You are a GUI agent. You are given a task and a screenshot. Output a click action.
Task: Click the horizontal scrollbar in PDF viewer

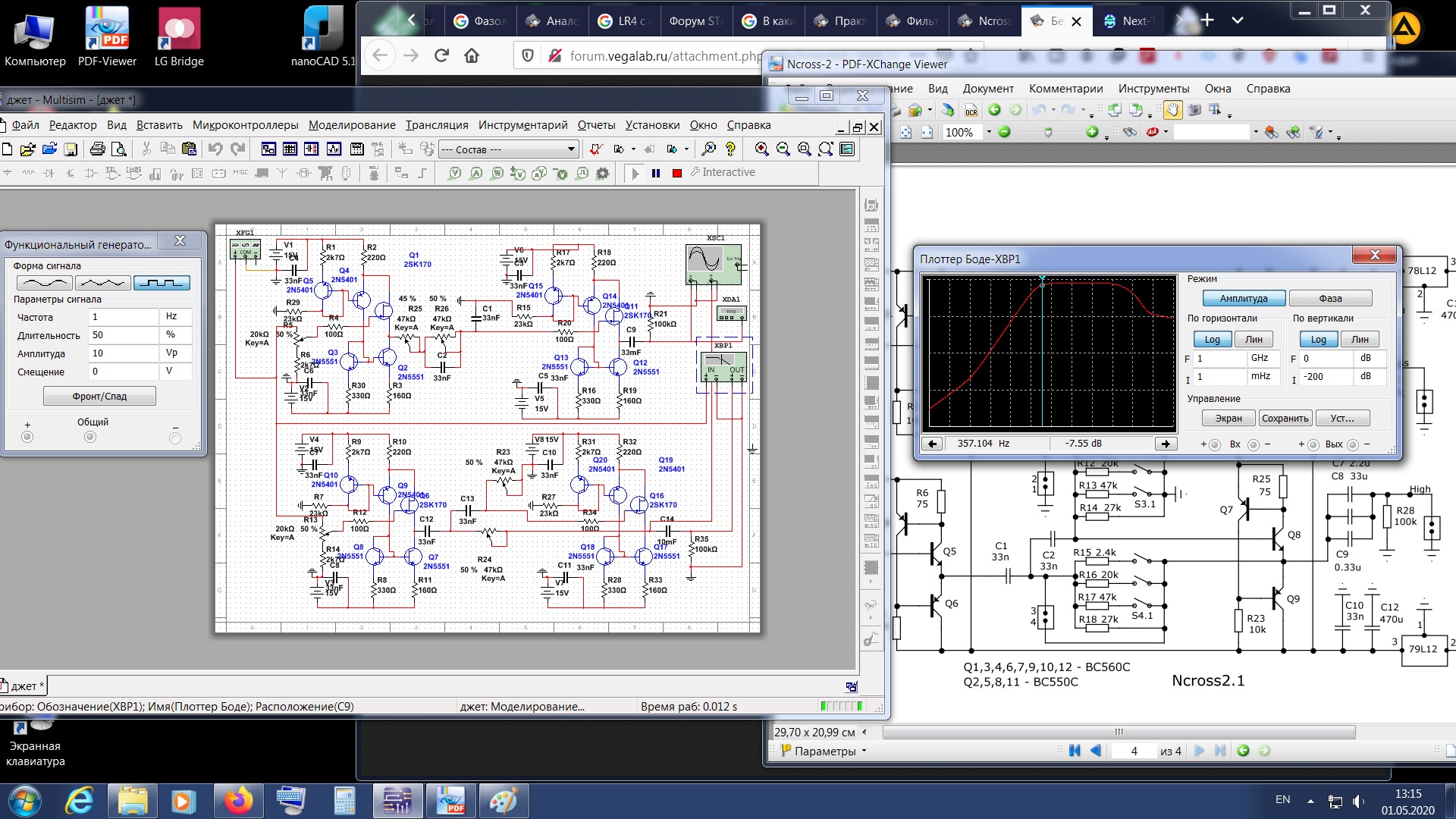coord(1119,732)
